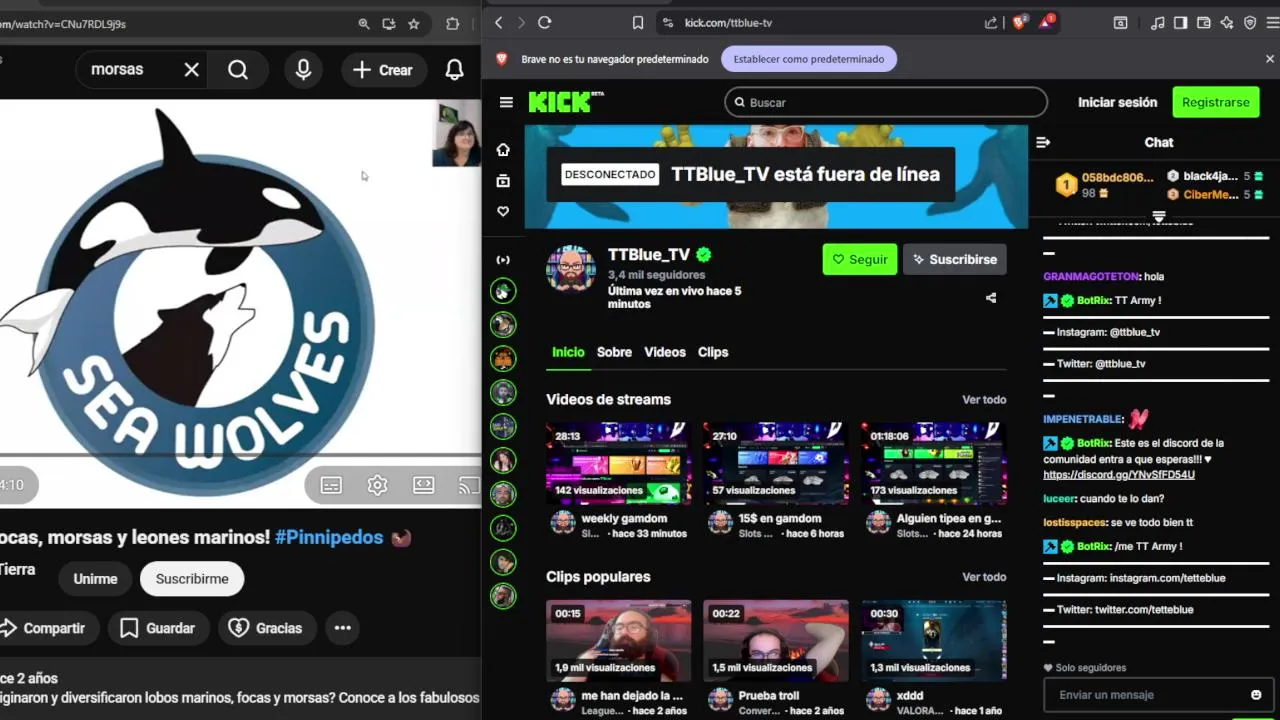Open Kick sidebar following heart icon
1280x720 pixels.
503,212
